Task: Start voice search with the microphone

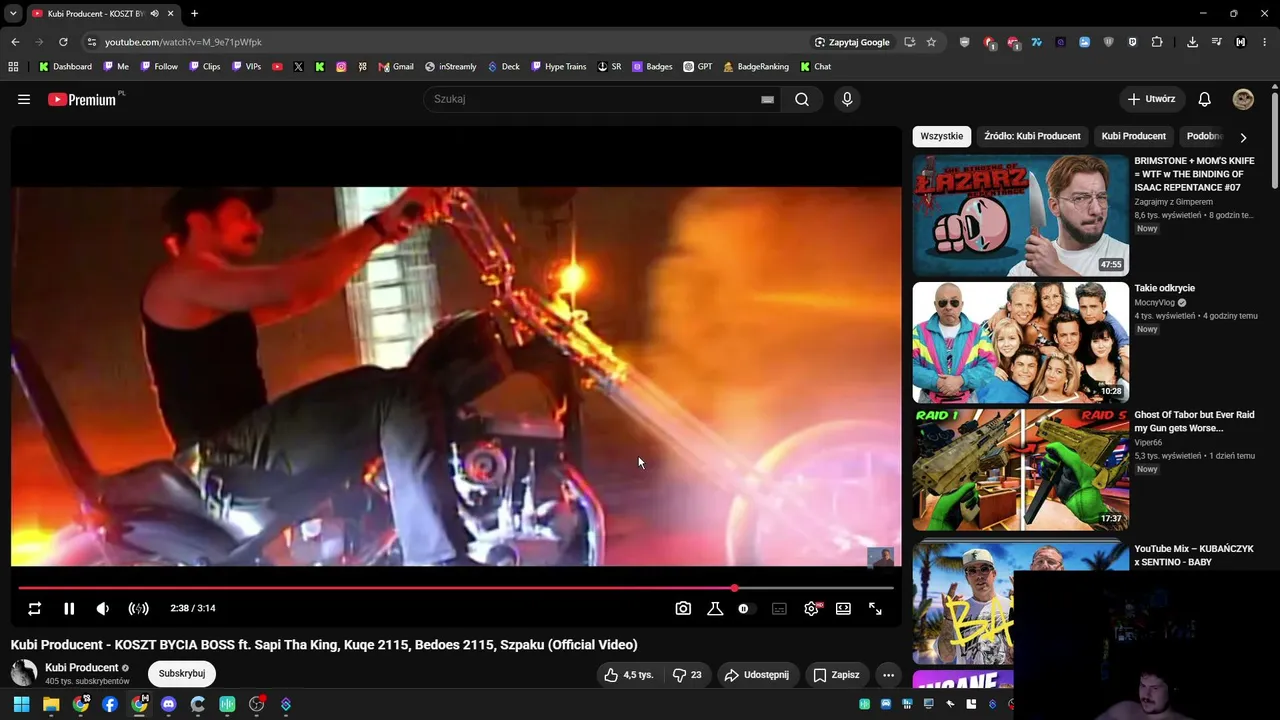Action: click(847, 99)
